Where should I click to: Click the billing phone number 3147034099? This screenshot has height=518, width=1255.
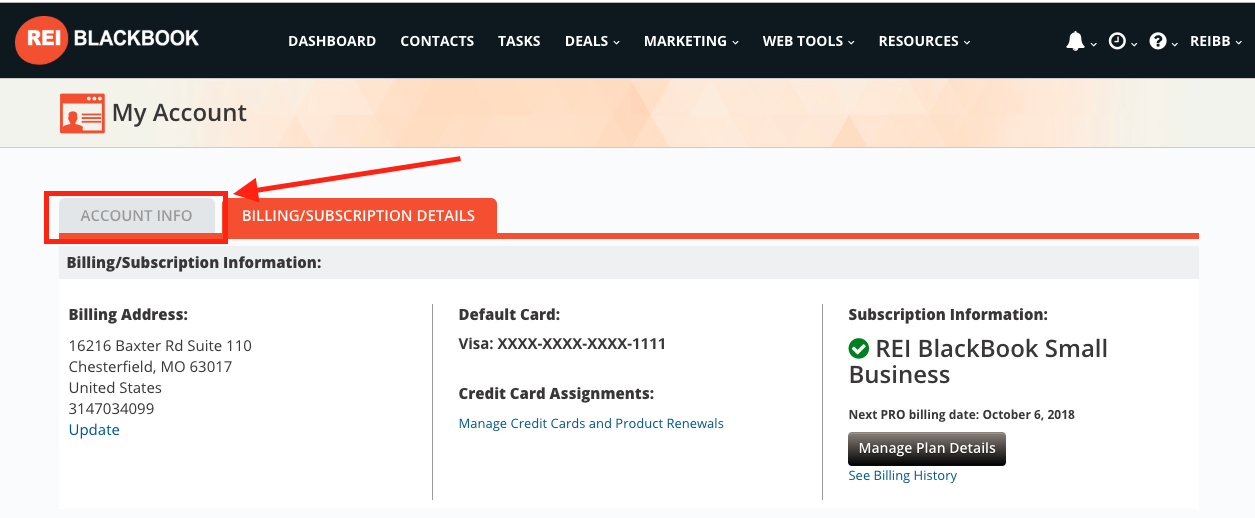click(x=111, y=409)
